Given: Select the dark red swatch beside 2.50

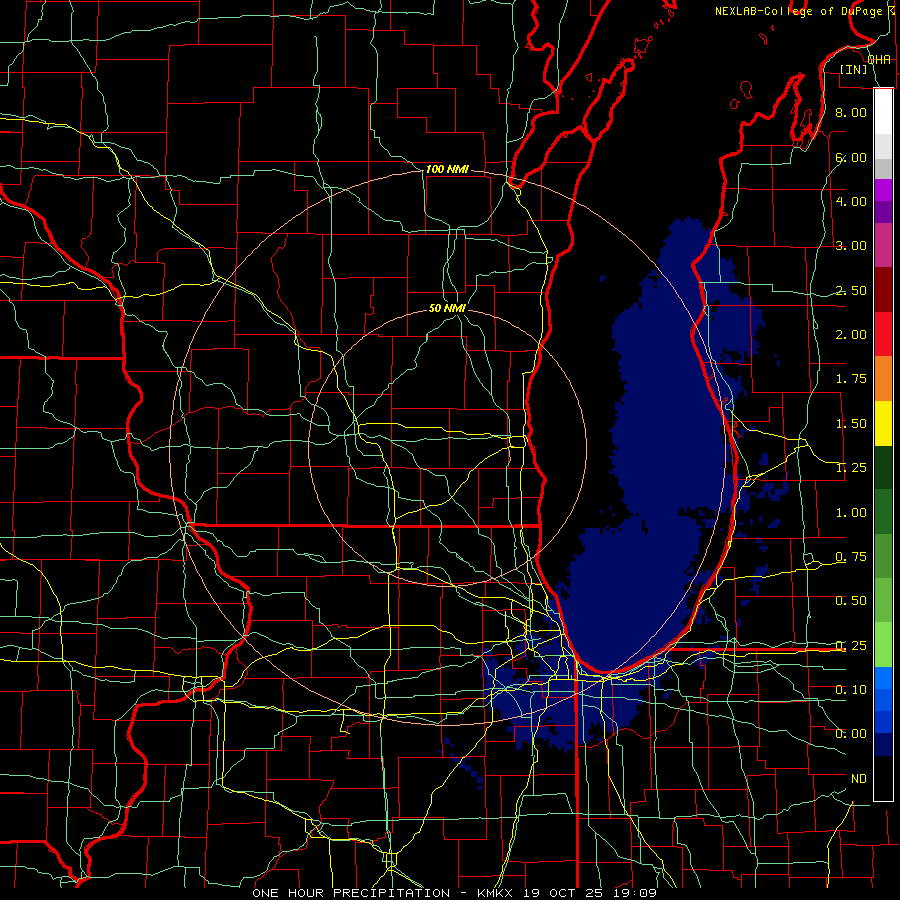Looking at the screenshot, I should click(x=883, y=290).
